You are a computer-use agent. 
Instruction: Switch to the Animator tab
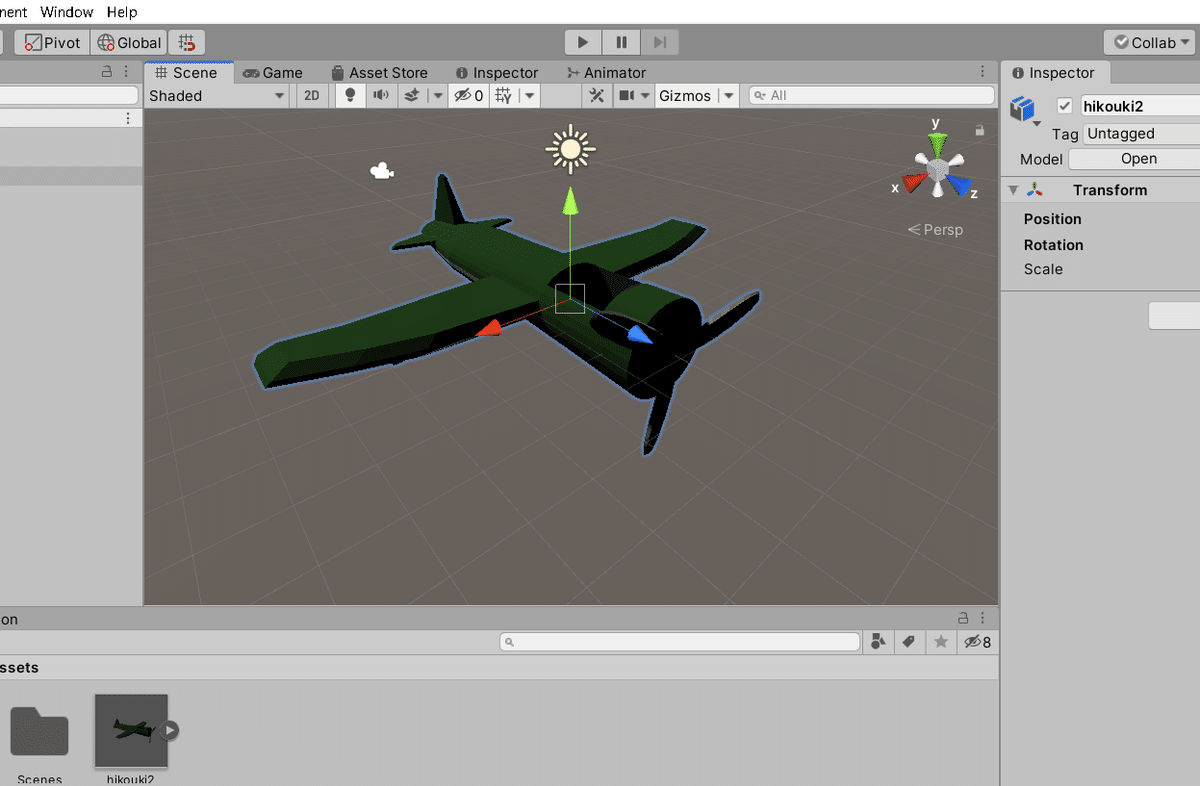pyautogui.click(x=605, y=72)
